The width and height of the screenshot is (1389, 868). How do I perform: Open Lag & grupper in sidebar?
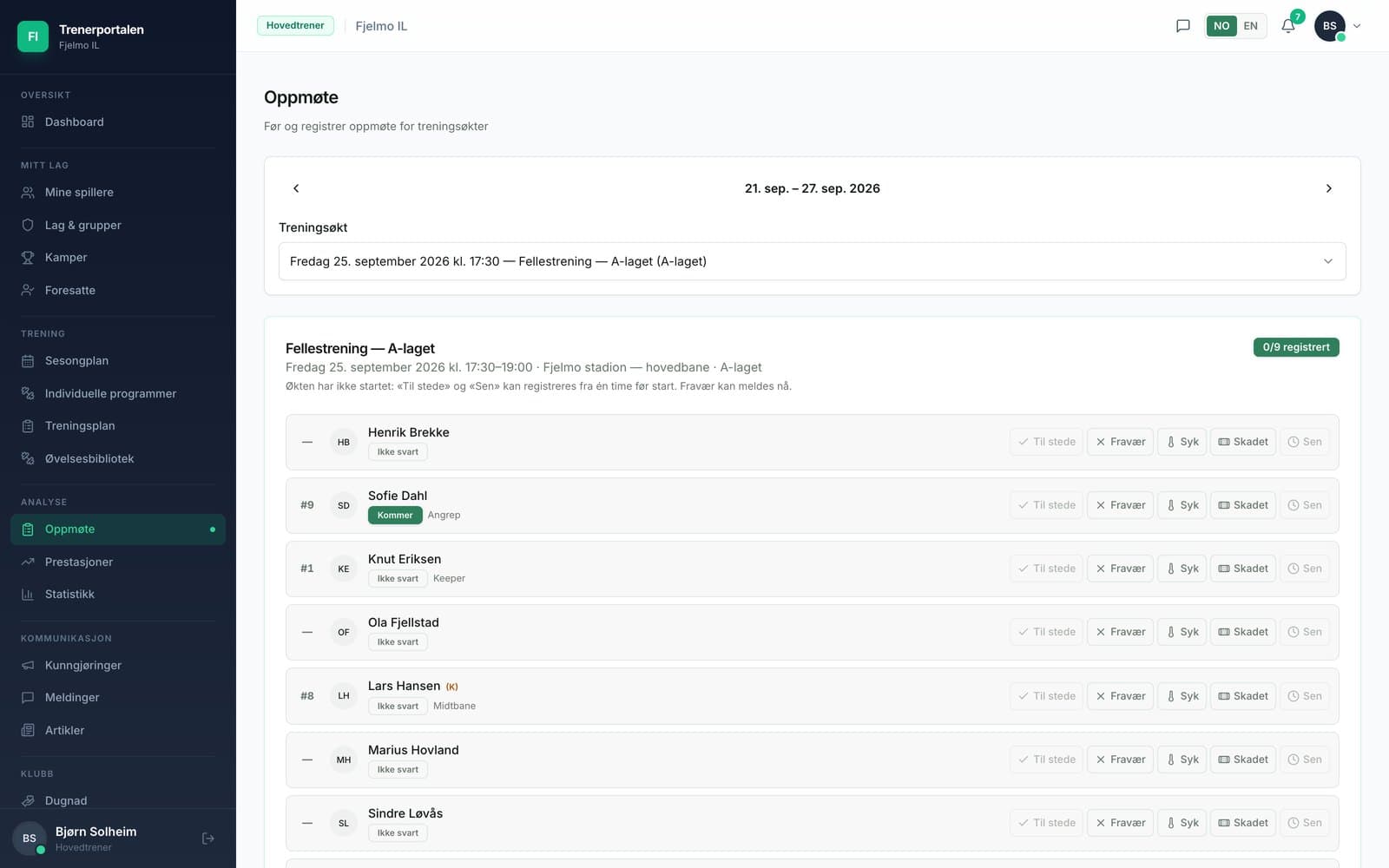click(x=118, y=225)
